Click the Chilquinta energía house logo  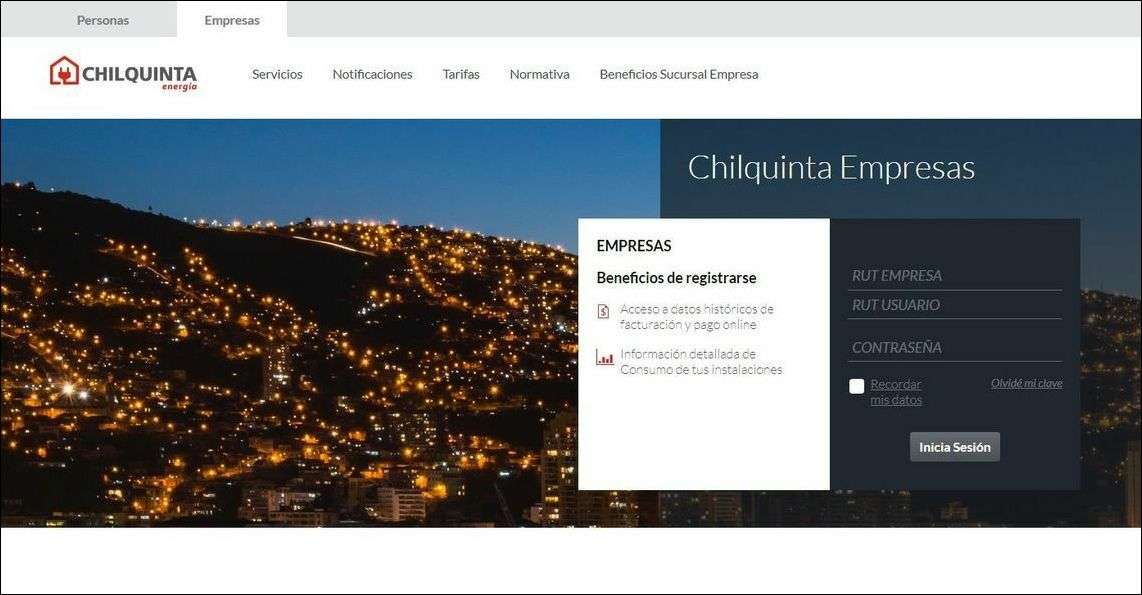click(123, 74)
